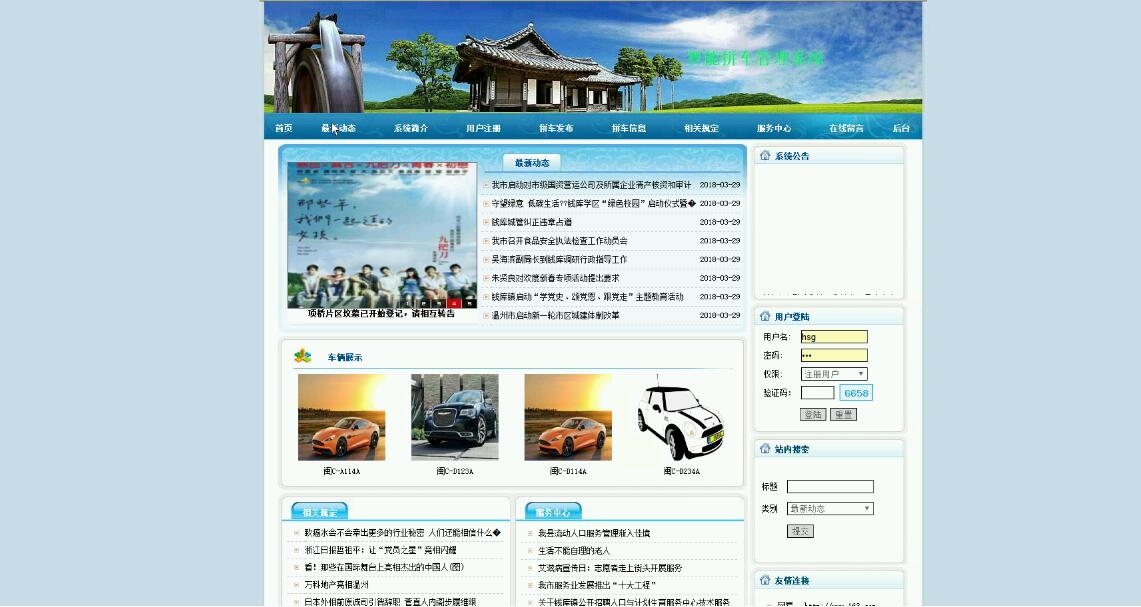Open the slideshow caption link 顶桥片区放菜已开始登记
Screen dimensions: 1141x607
[381, 314]
